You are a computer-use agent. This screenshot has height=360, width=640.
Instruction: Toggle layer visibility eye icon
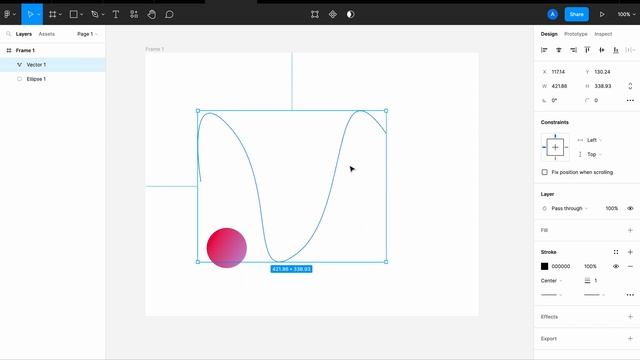coord(630,209)
